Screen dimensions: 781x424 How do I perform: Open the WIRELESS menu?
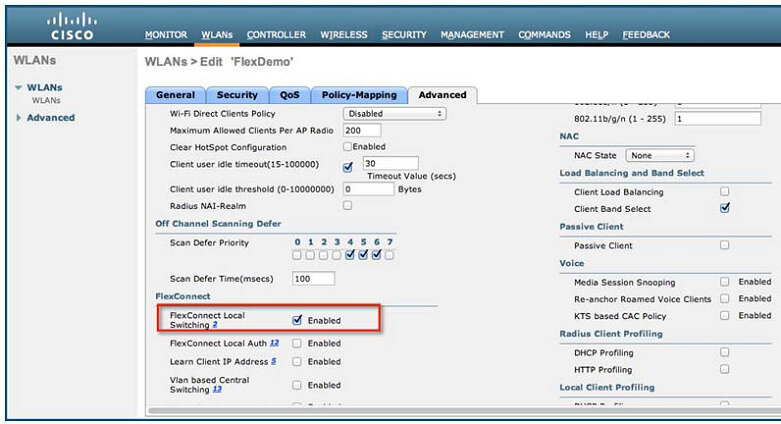344,35
